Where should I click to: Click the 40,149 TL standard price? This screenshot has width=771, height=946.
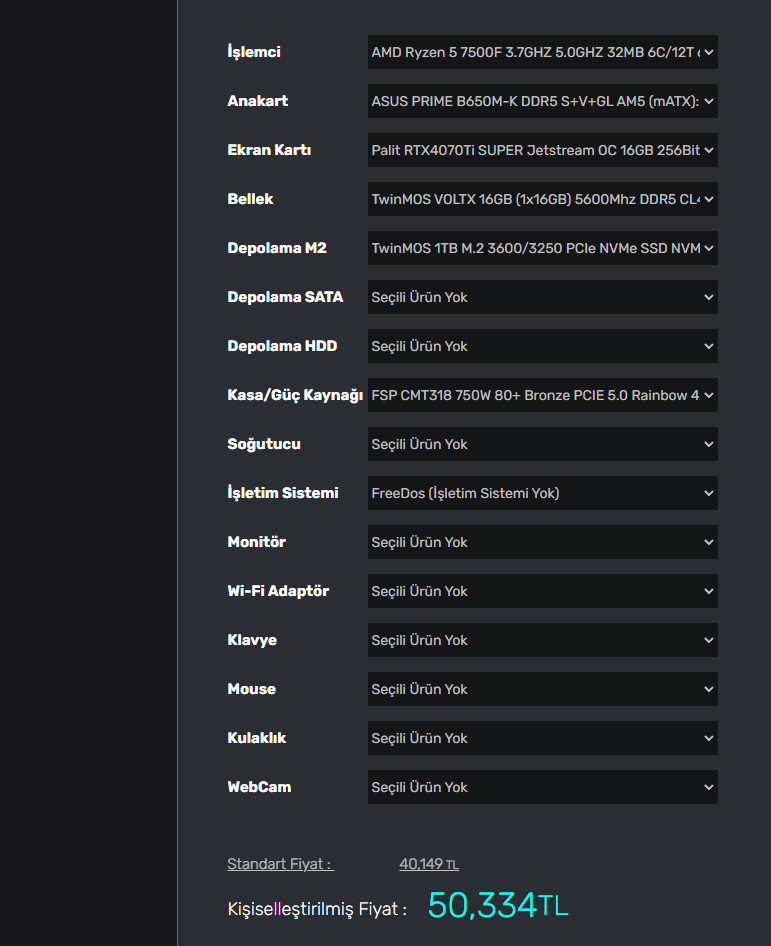(x=429, y=864)
